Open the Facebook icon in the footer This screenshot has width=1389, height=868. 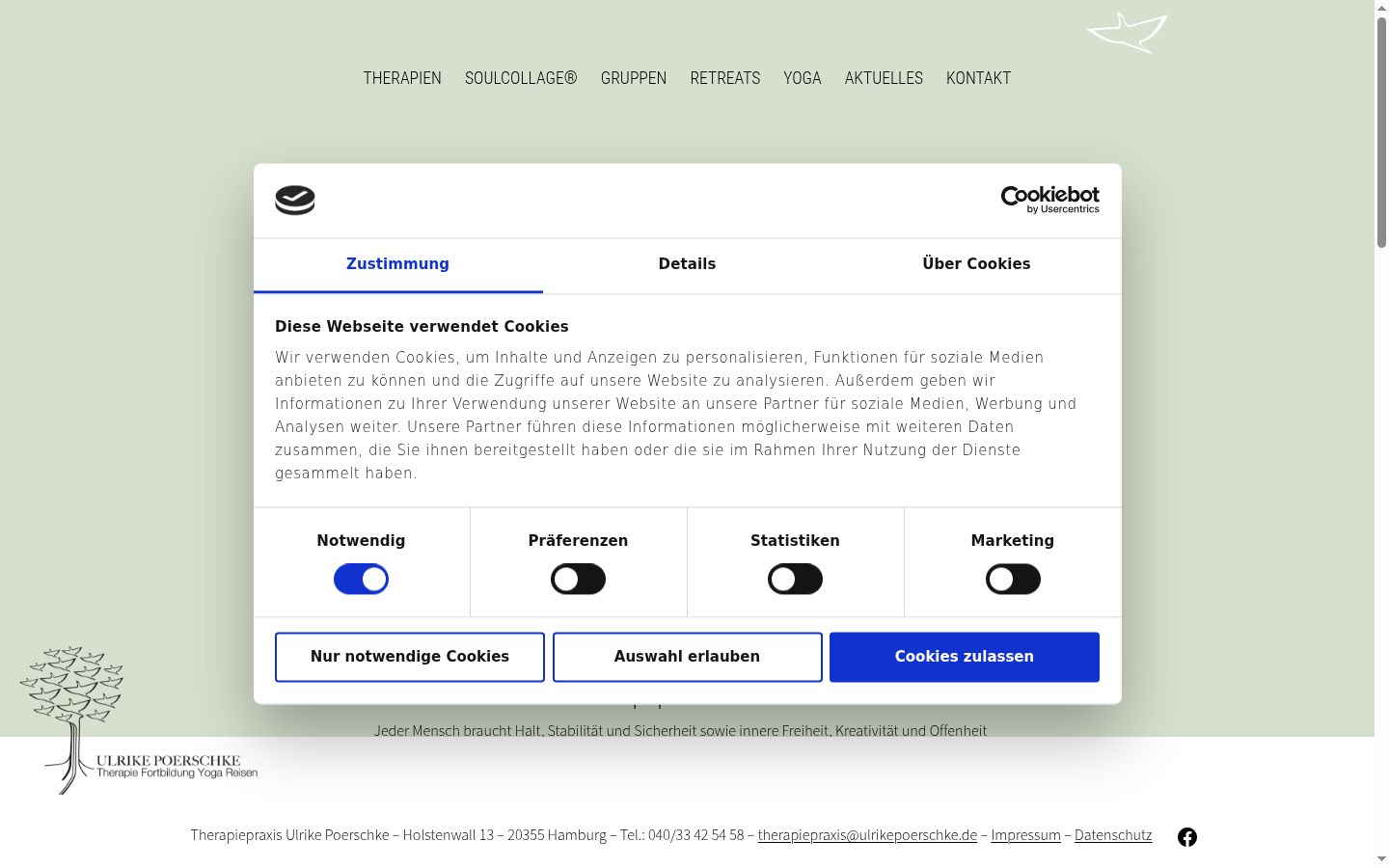pyautogui.click(x=1187, y=837)
